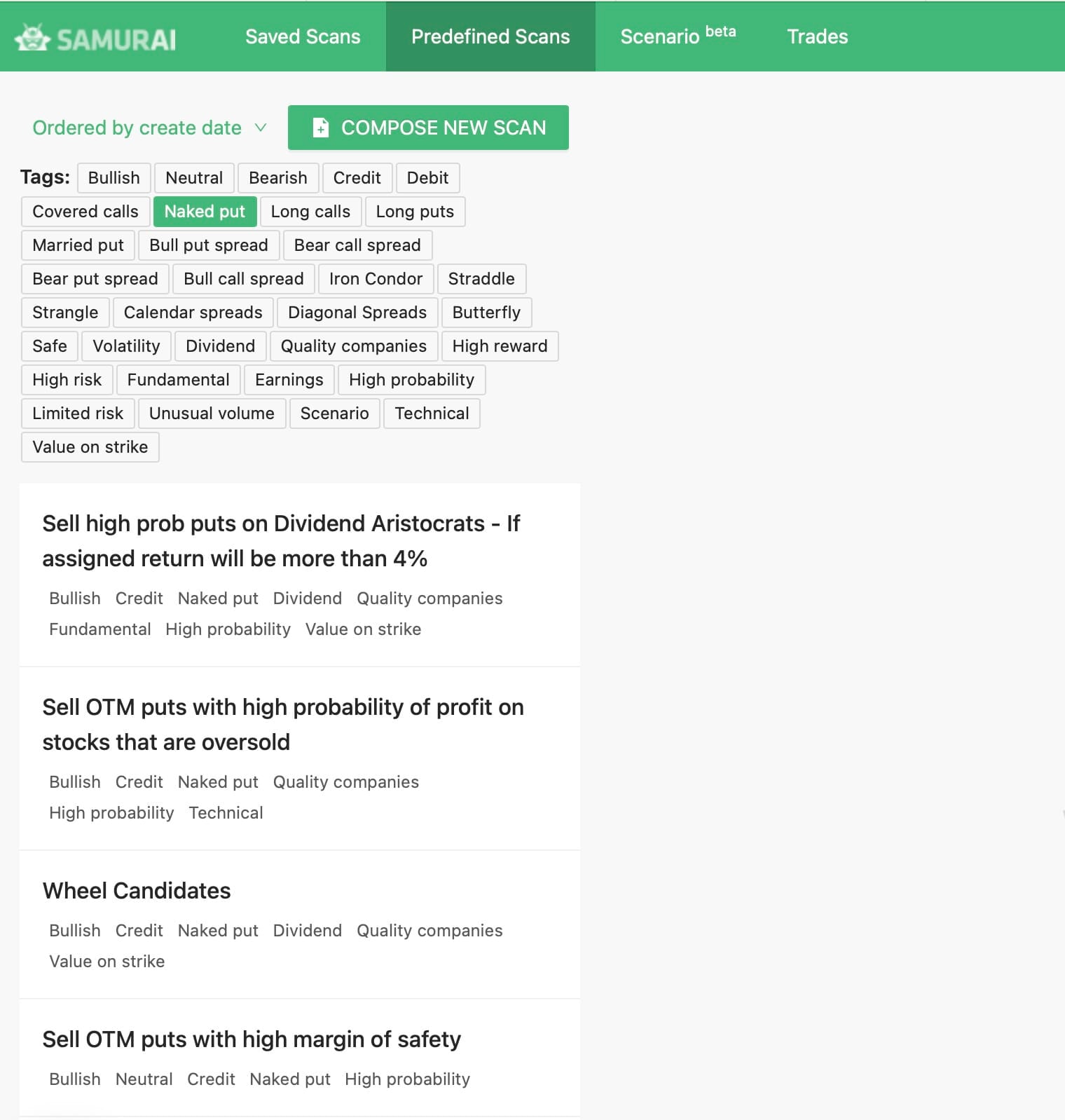Screen dimensions: 1065x1120
Task: Toggle the Bullish tag filter
Action: tap(114, 178)
